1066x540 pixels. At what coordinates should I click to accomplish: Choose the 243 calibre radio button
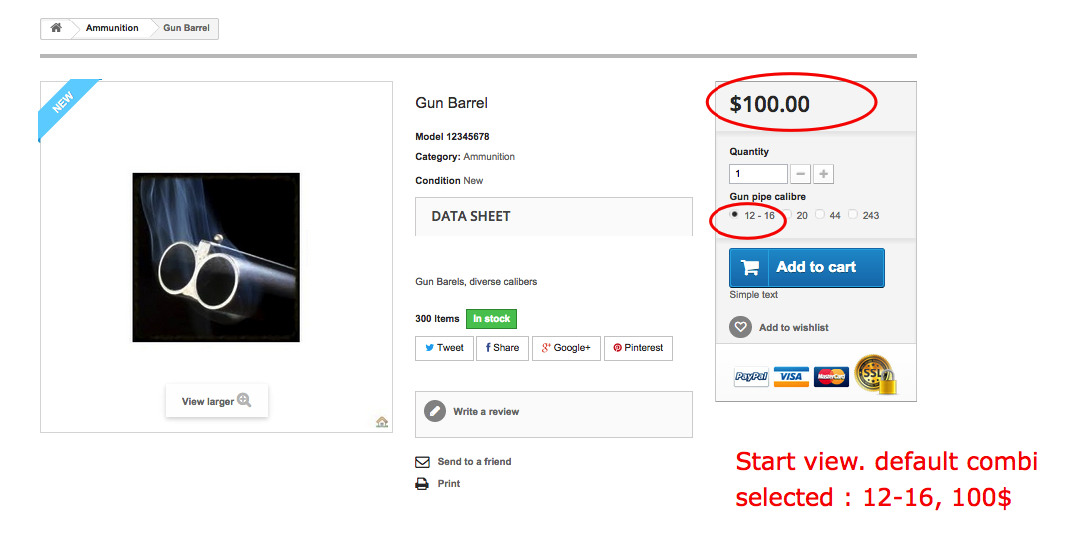coord(853,214)
